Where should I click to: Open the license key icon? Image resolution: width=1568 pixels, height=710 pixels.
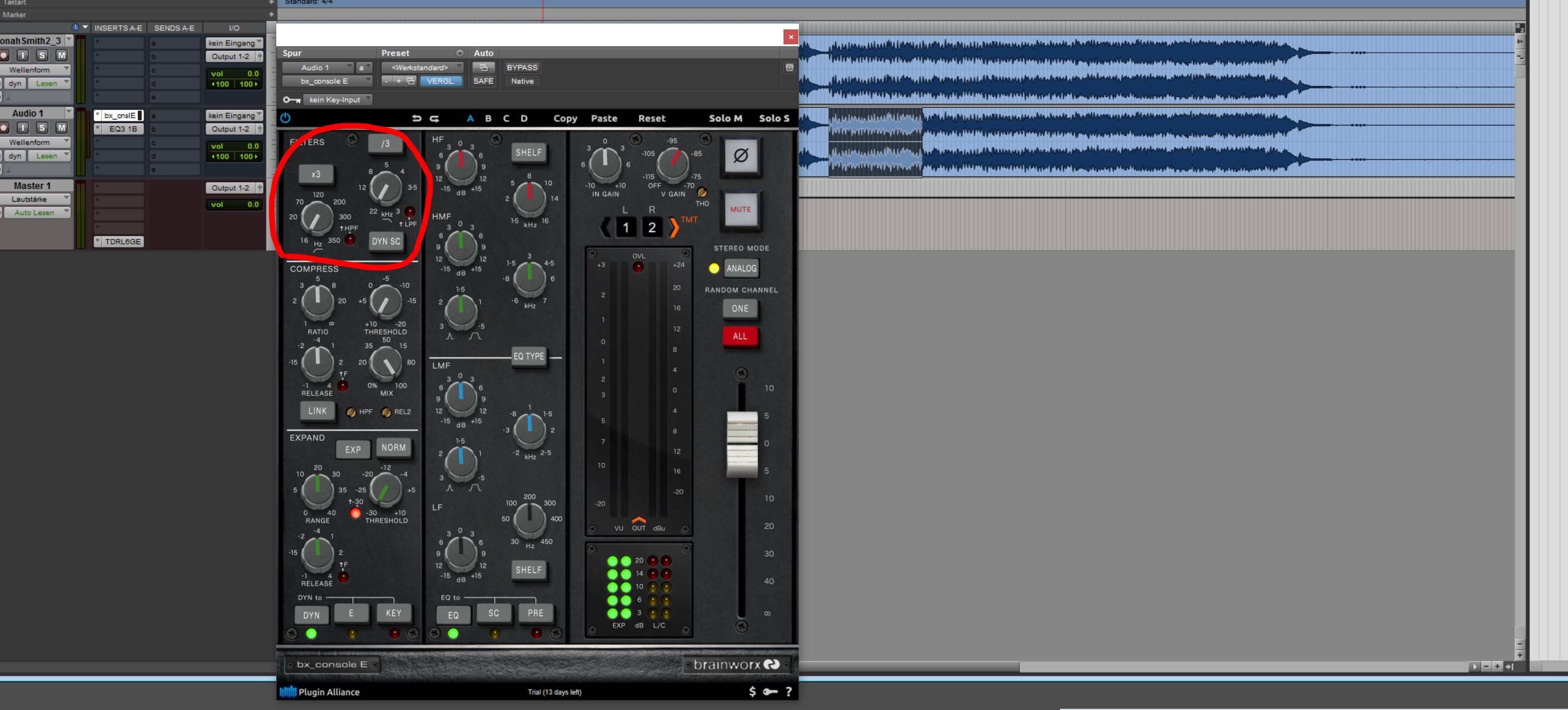coord(770,691)
